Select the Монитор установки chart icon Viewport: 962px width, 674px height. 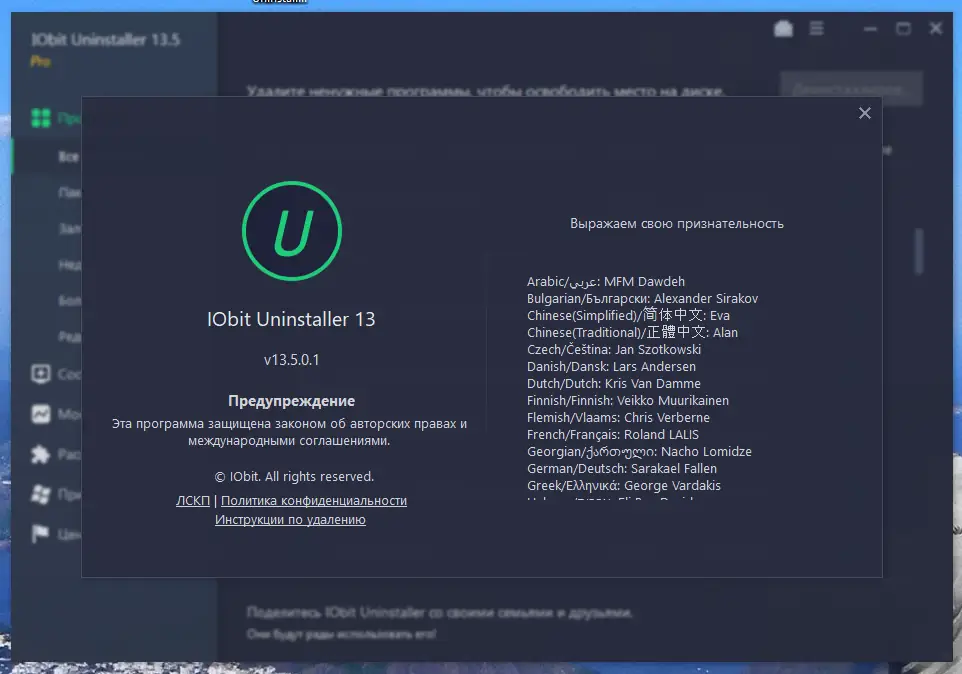point(40,414)
